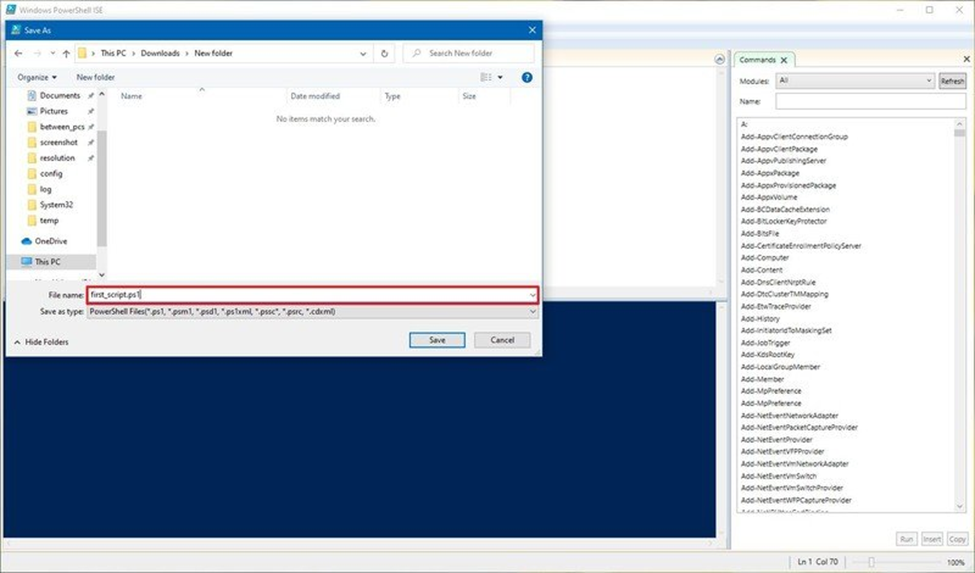
Task: Refresh the commands list
Action: point(952,81)
